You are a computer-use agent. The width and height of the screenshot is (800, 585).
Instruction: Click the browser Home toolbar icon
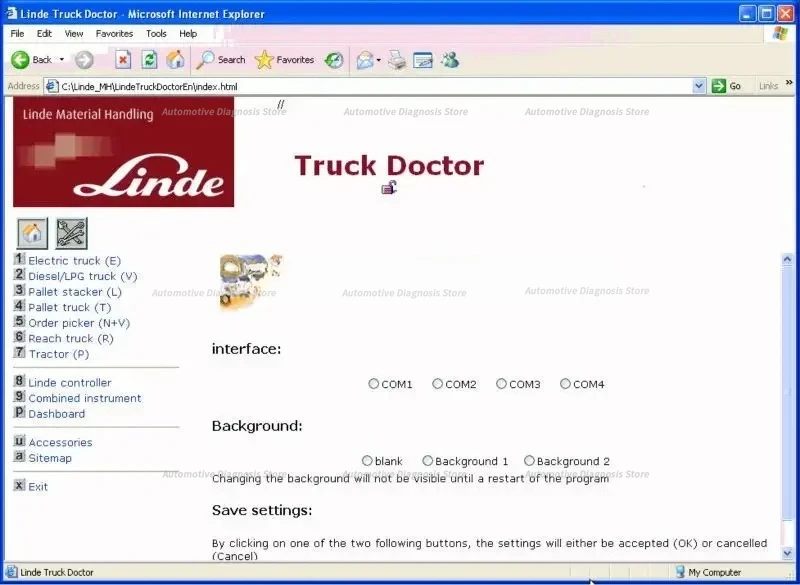(175, 60)
